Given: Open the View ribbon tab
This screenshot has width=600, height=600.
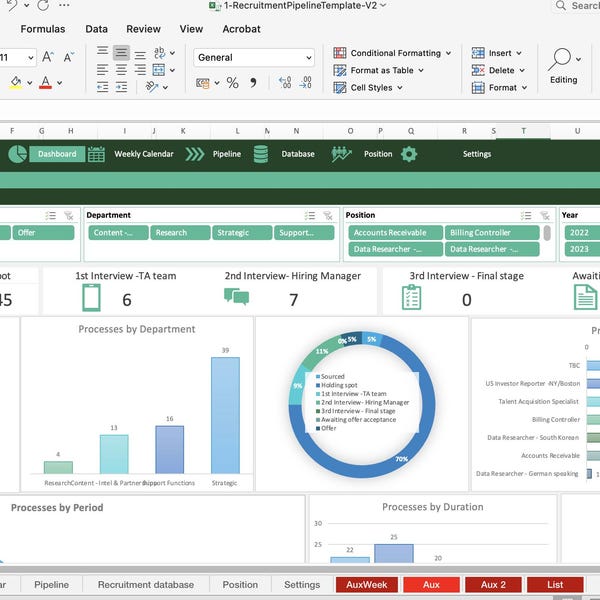Looking at the screenshot, I should pos(191,29).
